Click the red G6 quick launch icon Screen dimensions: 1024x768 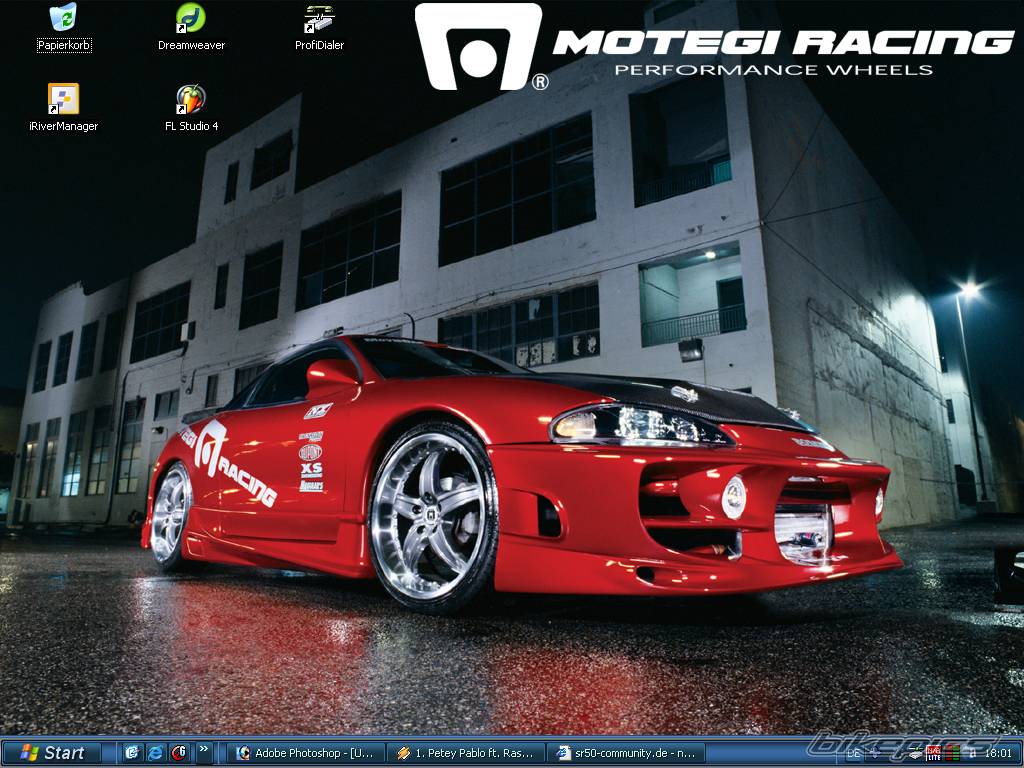click(179, 753)
